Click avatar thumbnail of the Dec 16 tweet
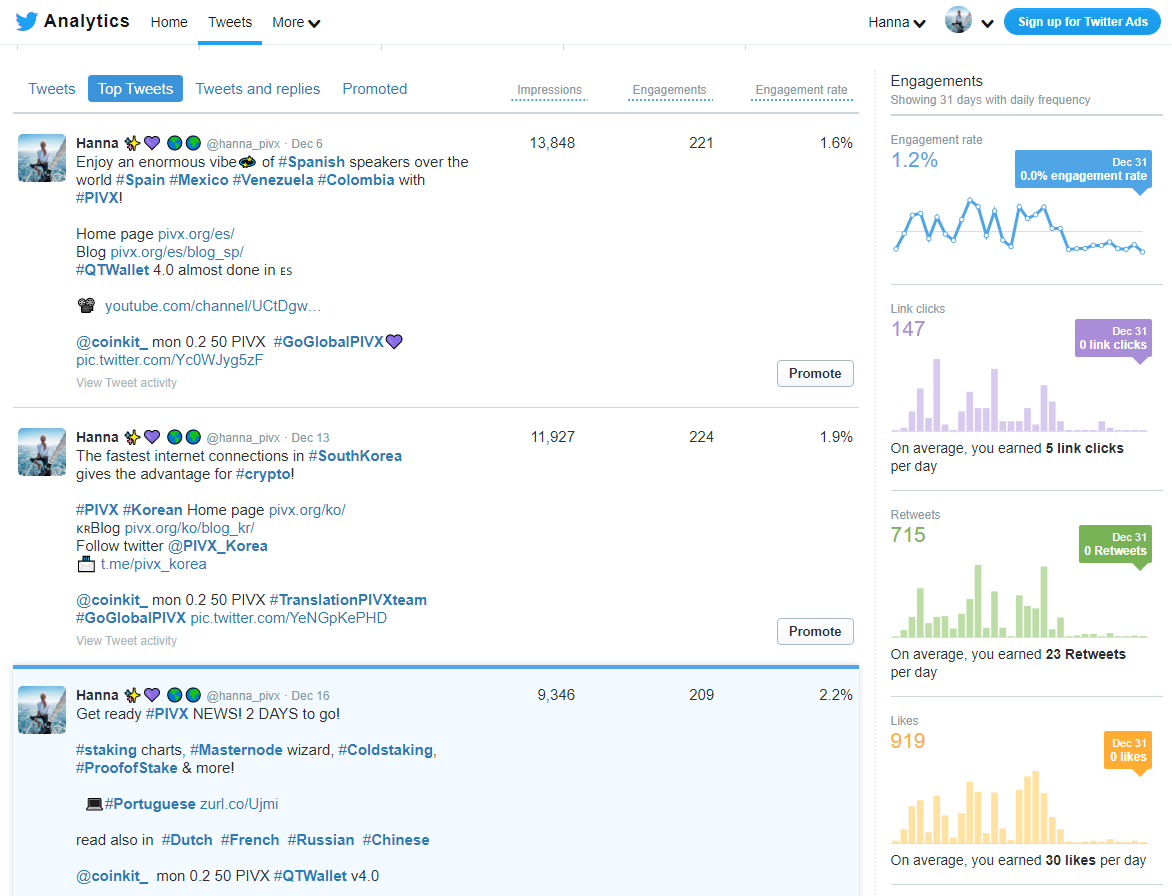 pyautogui.click(x=42, y=710)
